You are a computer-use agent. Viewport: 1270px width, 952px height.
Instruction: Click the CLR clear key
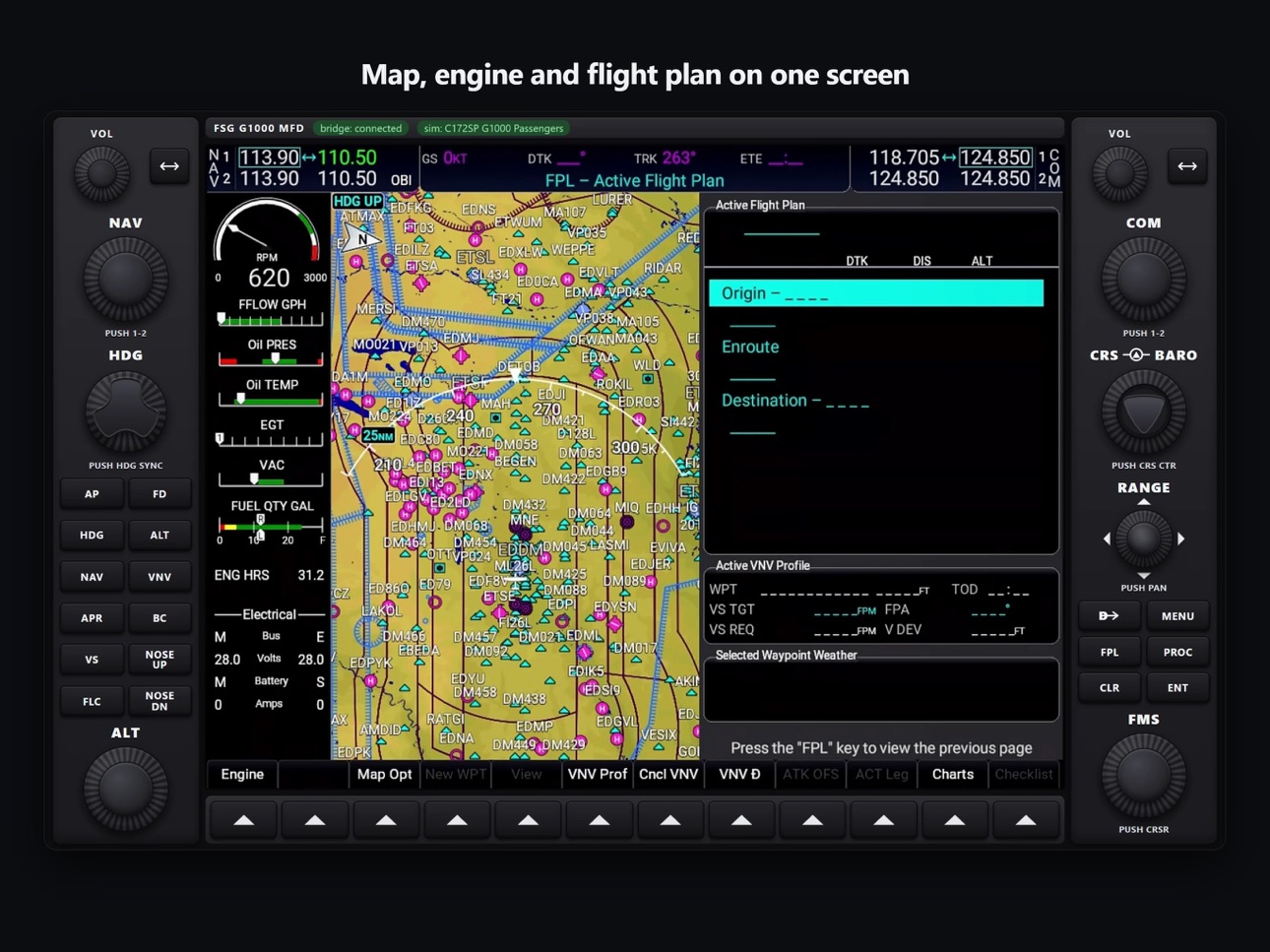tap(1110, 687)
